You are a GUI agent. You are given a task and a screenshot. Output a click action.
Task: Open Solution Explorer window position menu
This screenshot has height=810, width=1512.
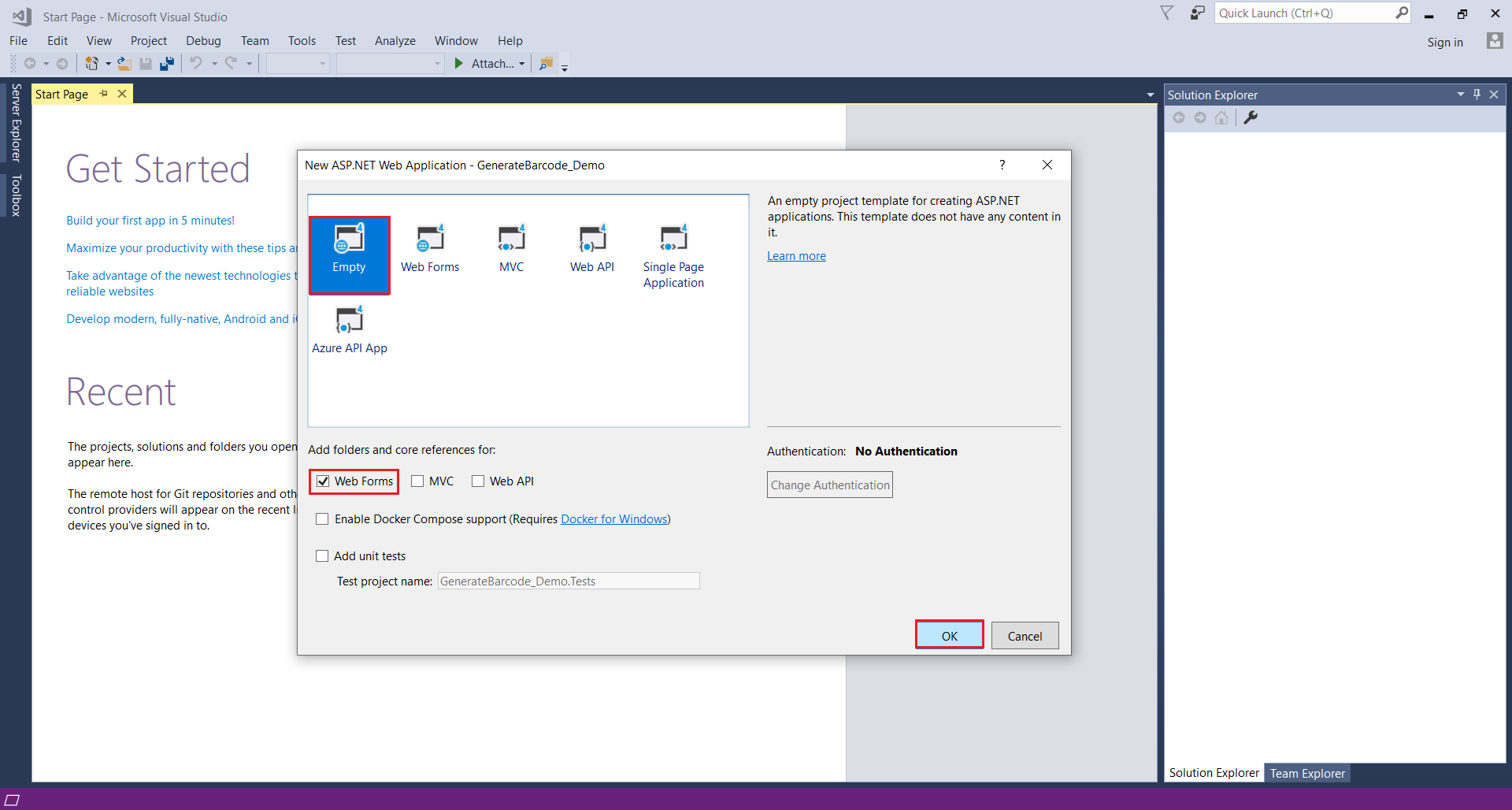tap(1461, 95)
